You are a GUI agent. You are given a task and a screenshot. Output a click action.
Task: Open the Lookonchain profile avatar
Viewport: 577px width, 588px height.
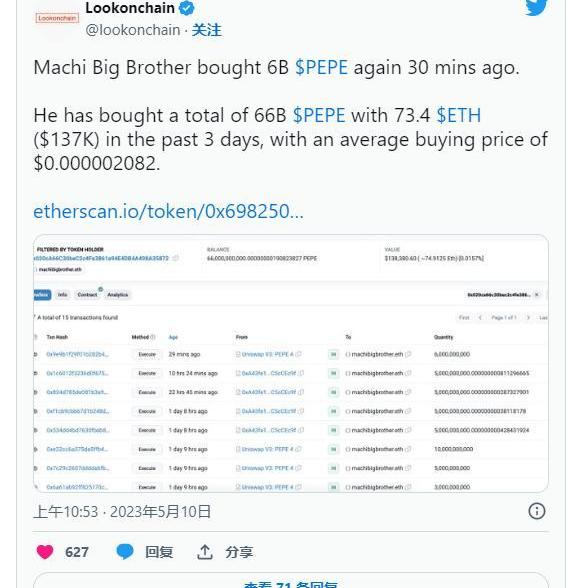(57, 18)
